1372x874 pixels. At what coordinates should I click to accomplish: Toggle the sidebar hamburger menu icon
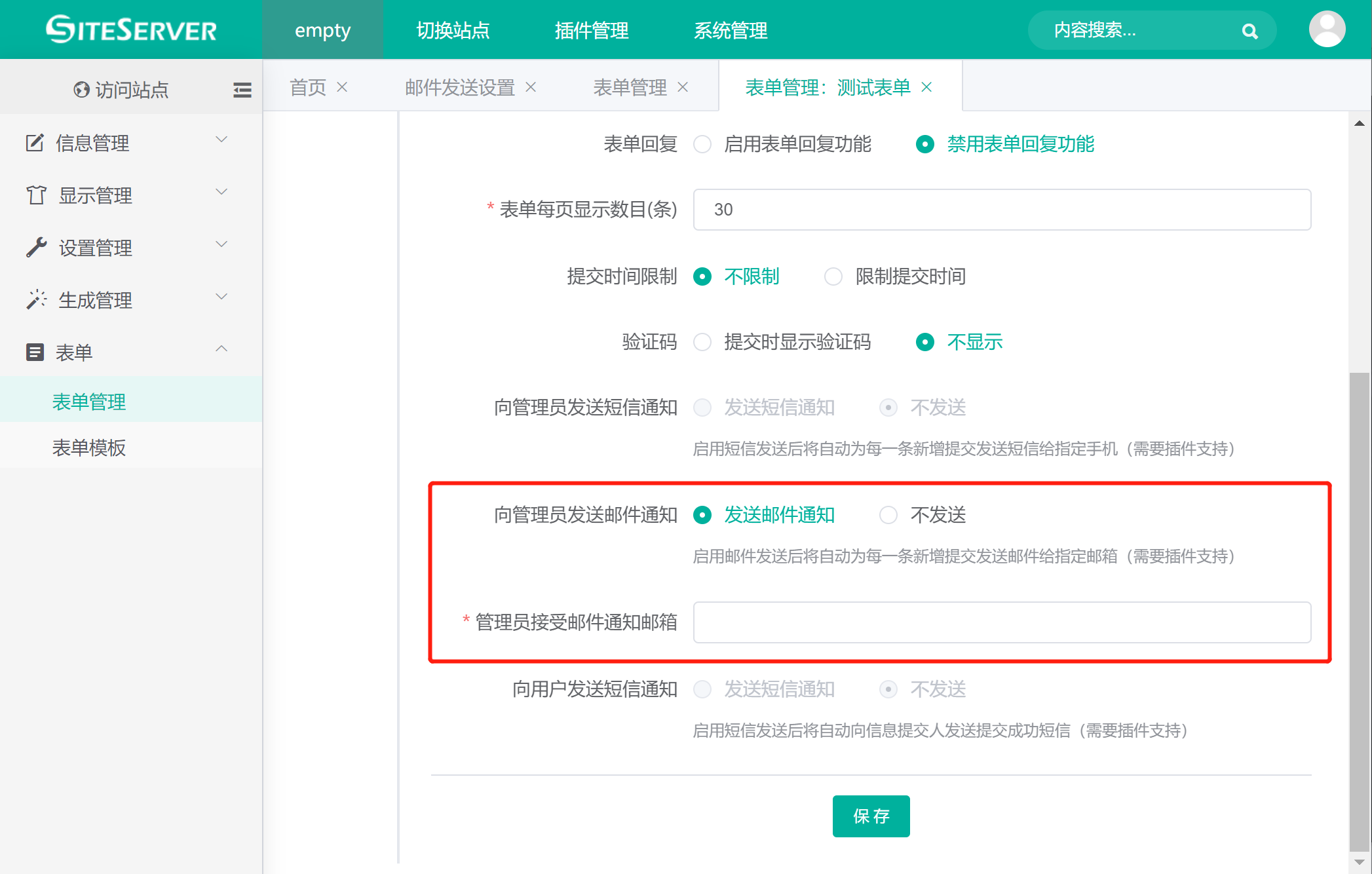click(242, 90)
